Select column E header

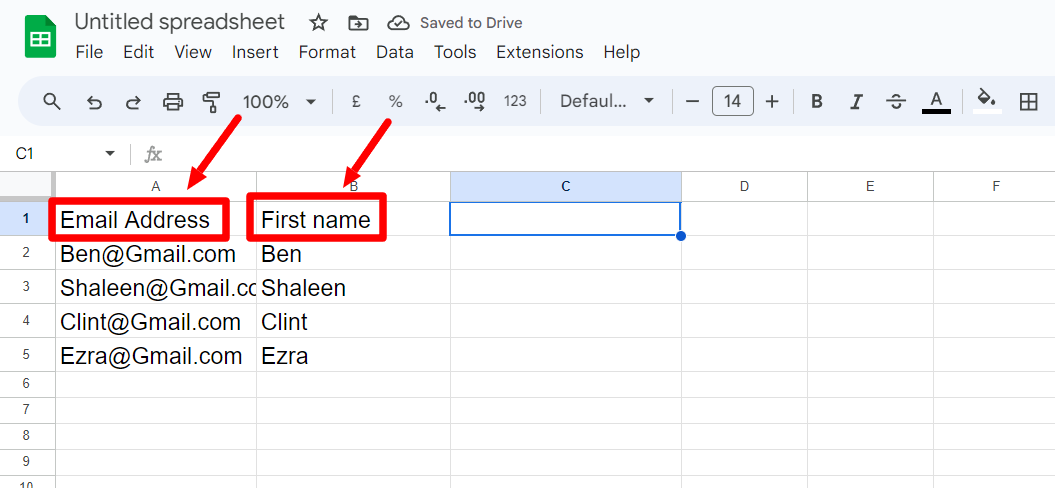(870, 186)
